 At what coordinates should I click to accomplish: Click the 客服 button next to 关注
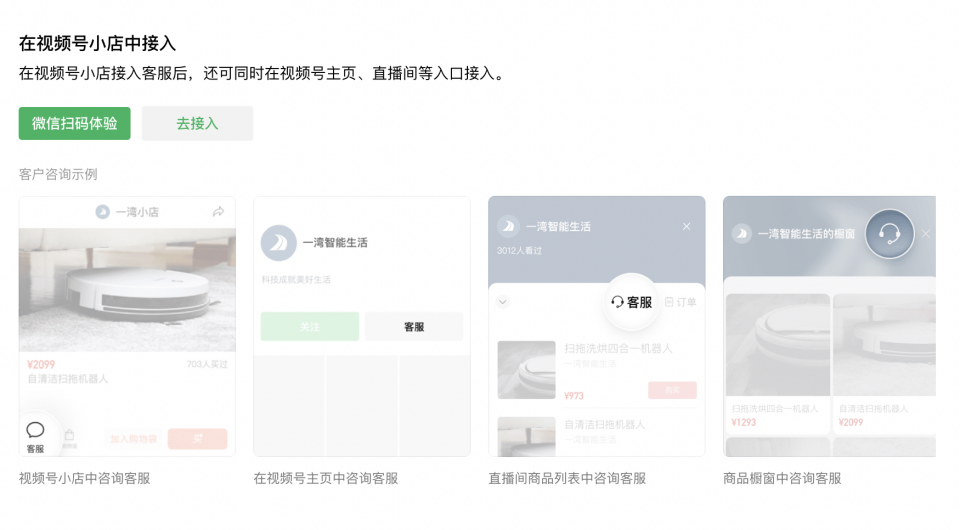pyautogui.click(x=414, y=327)
